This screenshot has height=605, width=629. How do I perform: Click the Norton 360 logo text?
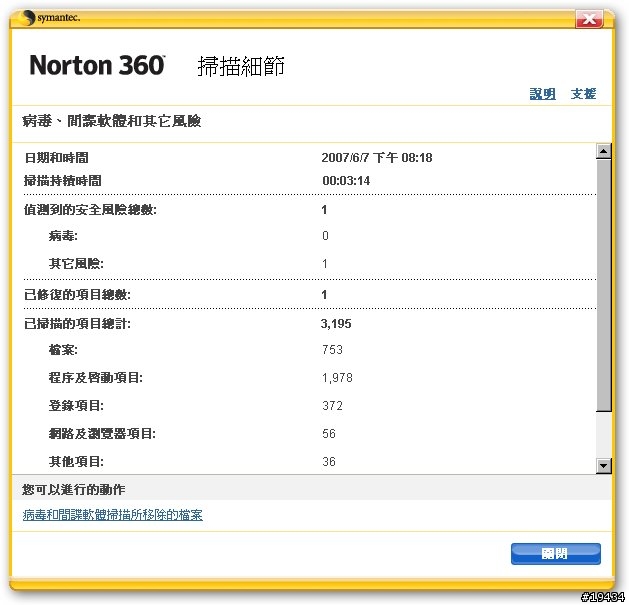click(x=97, y=65)
